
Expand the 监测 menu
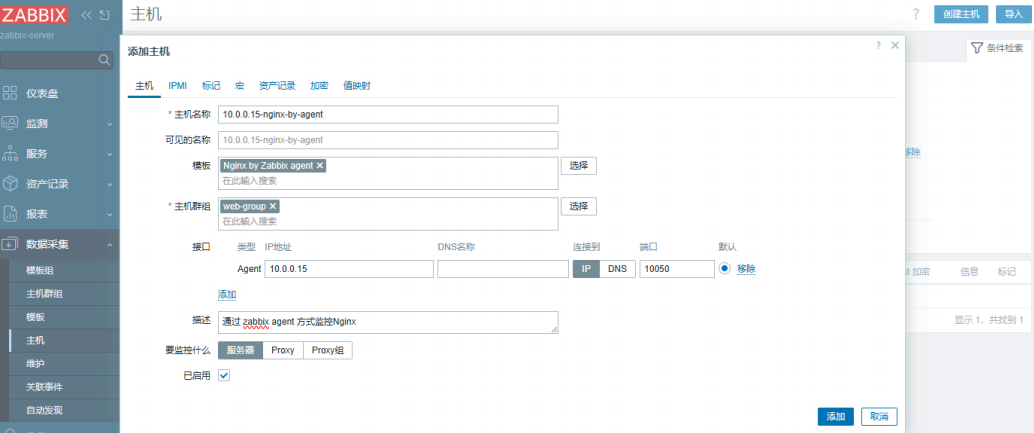(109, 123)
